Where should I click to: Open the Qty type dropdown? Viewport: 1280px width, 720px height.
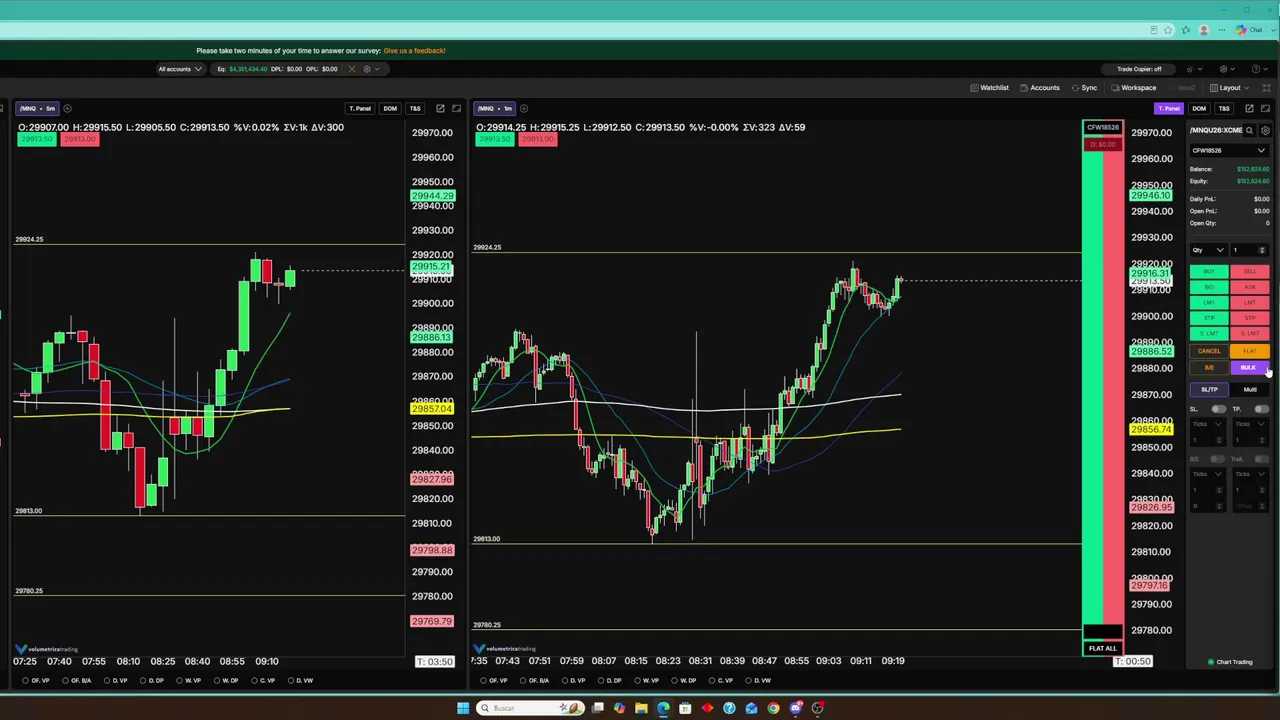pyautogui.click(x=1208, y=250)
